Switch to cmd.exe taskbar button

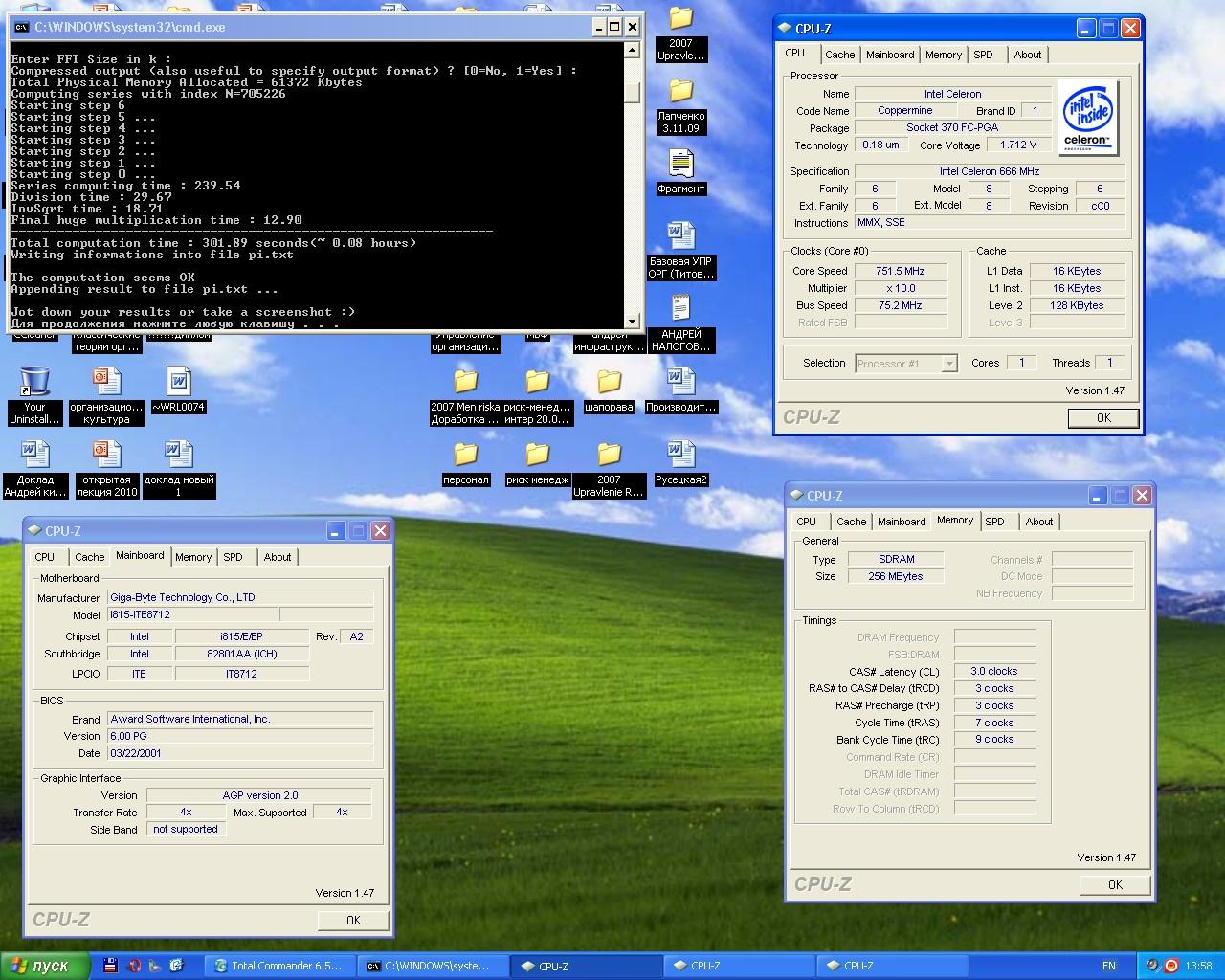[433, 966]
